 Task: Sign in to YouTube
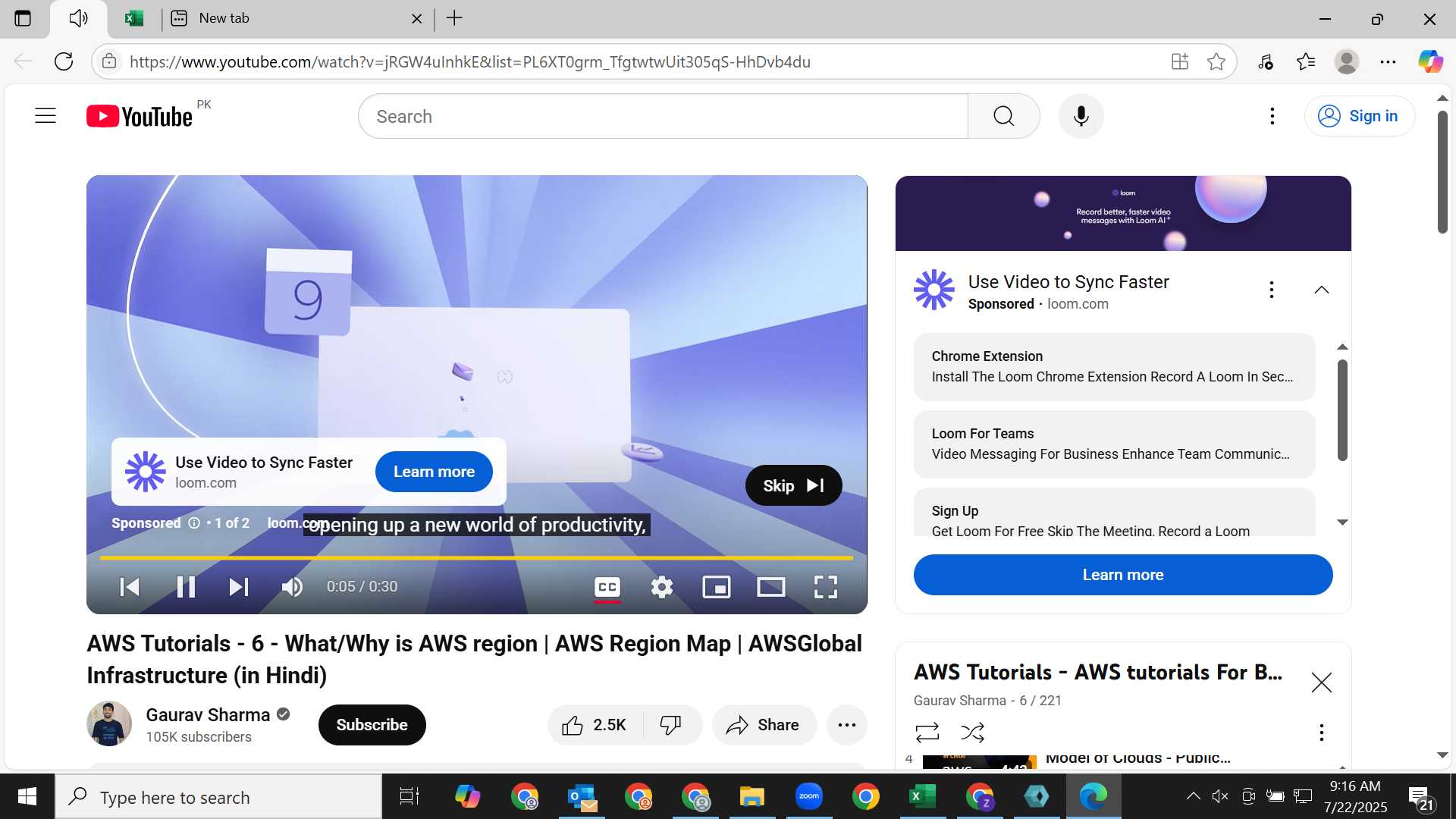click(x=1359, y=116)
